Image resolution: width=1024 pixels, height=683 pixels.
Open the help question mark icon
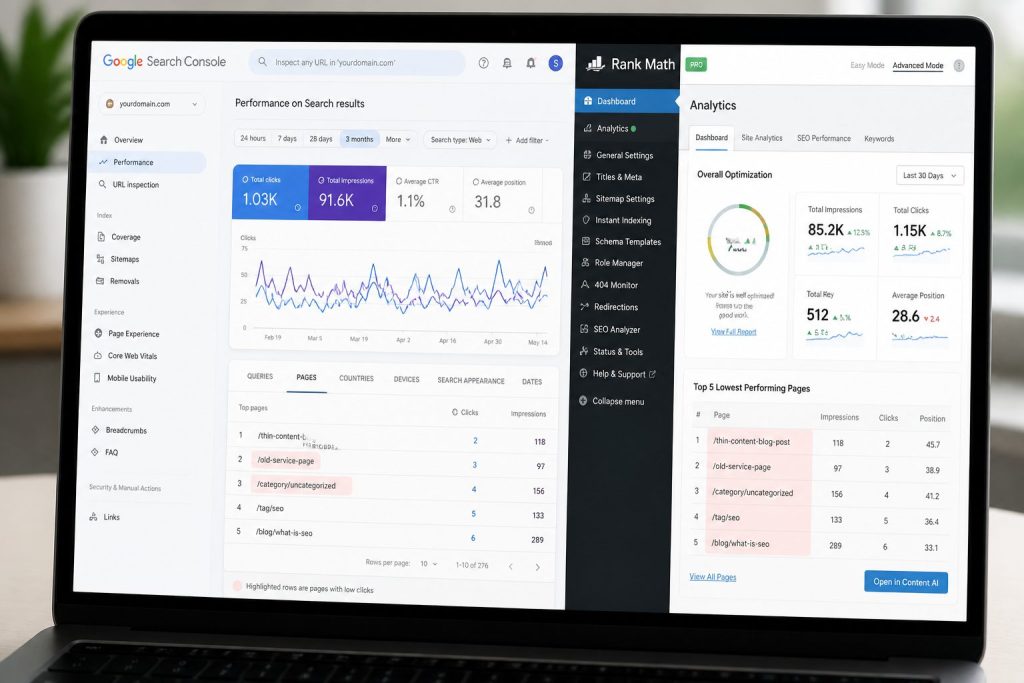coord(483,63)
